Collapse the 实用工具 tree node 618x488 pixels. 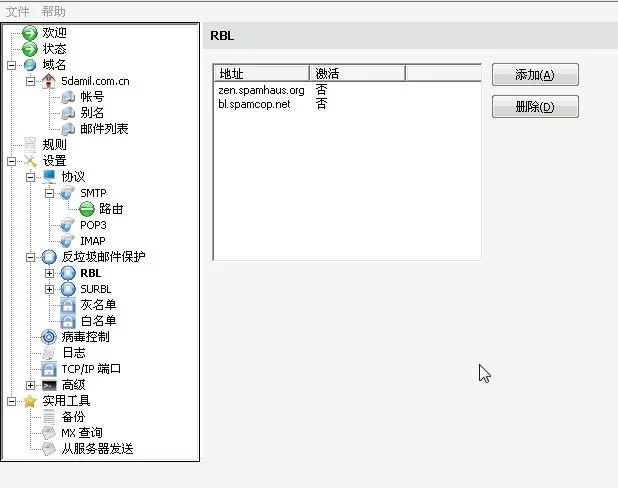coord(11,401)
